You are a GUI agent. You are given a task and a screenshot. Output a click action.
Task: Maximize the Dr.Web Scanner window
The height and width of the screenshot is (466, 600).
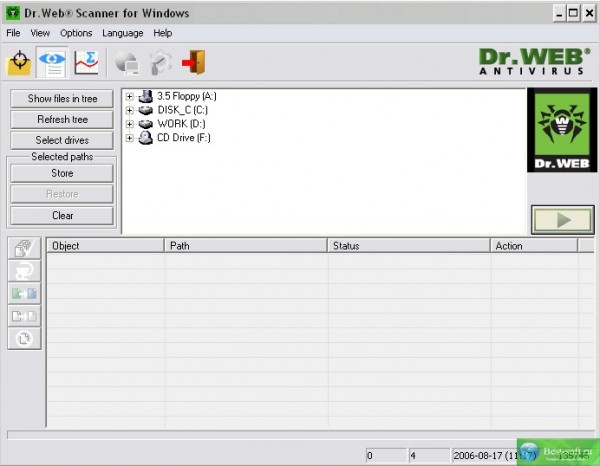573,14
